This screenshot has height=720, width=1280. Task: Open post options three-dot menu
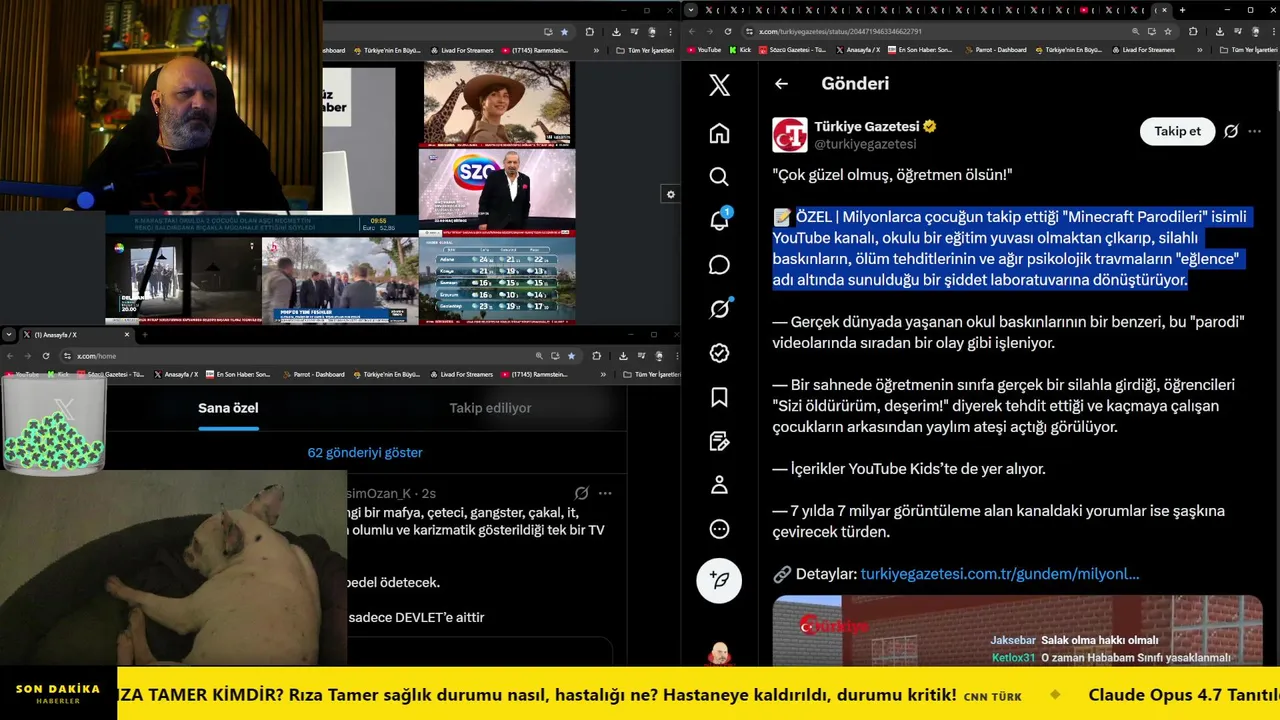(1255, 131)
